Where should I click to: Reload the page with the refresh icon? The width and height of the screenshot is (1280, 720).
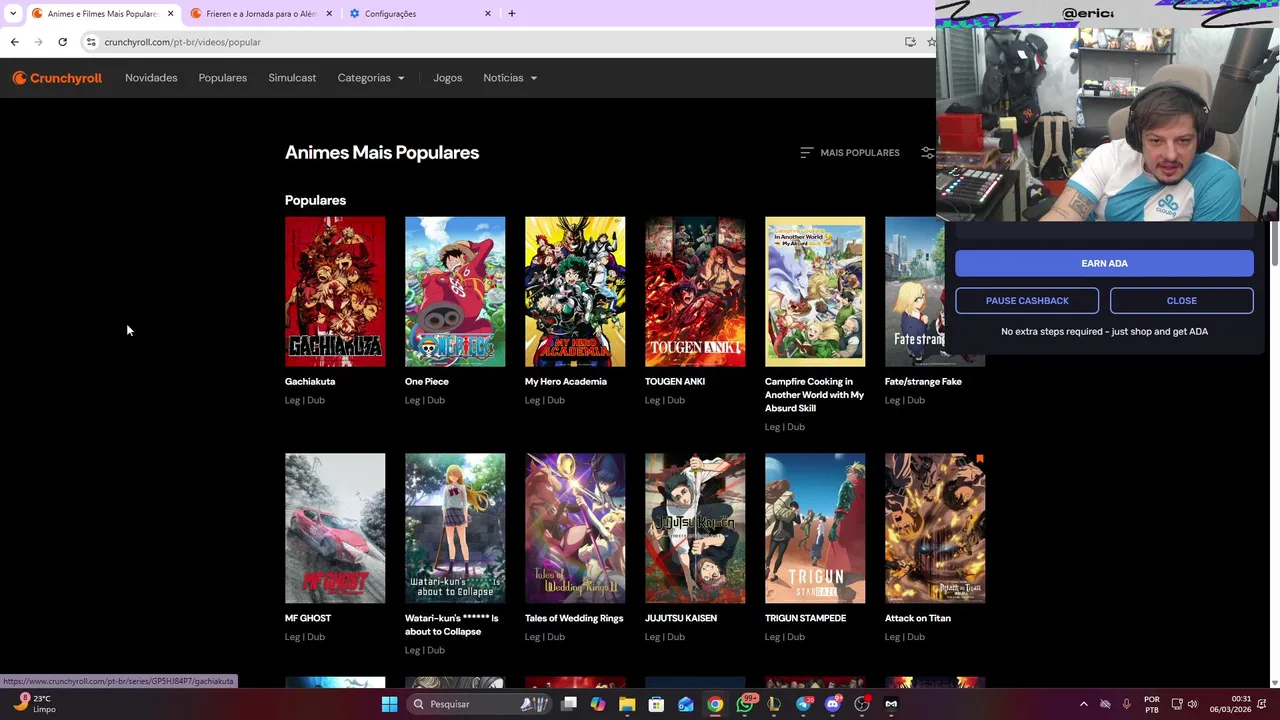62,42
